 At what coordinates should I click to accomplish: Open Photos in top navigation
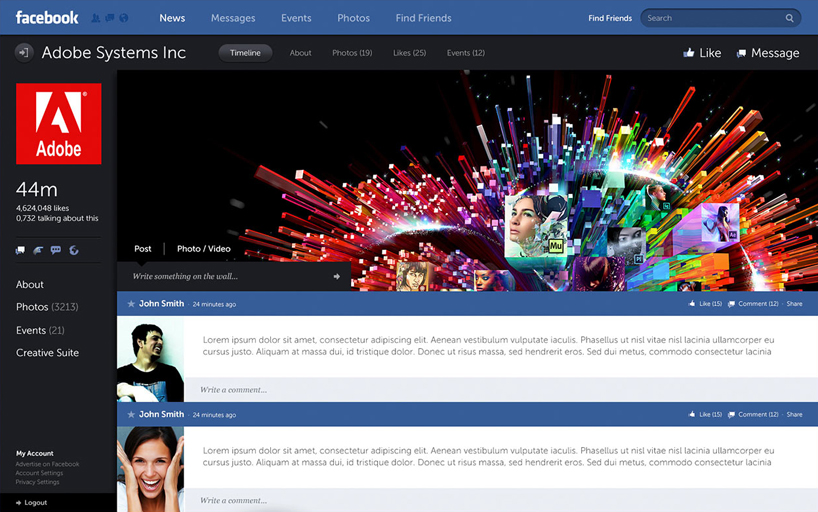tap(354, 18)
